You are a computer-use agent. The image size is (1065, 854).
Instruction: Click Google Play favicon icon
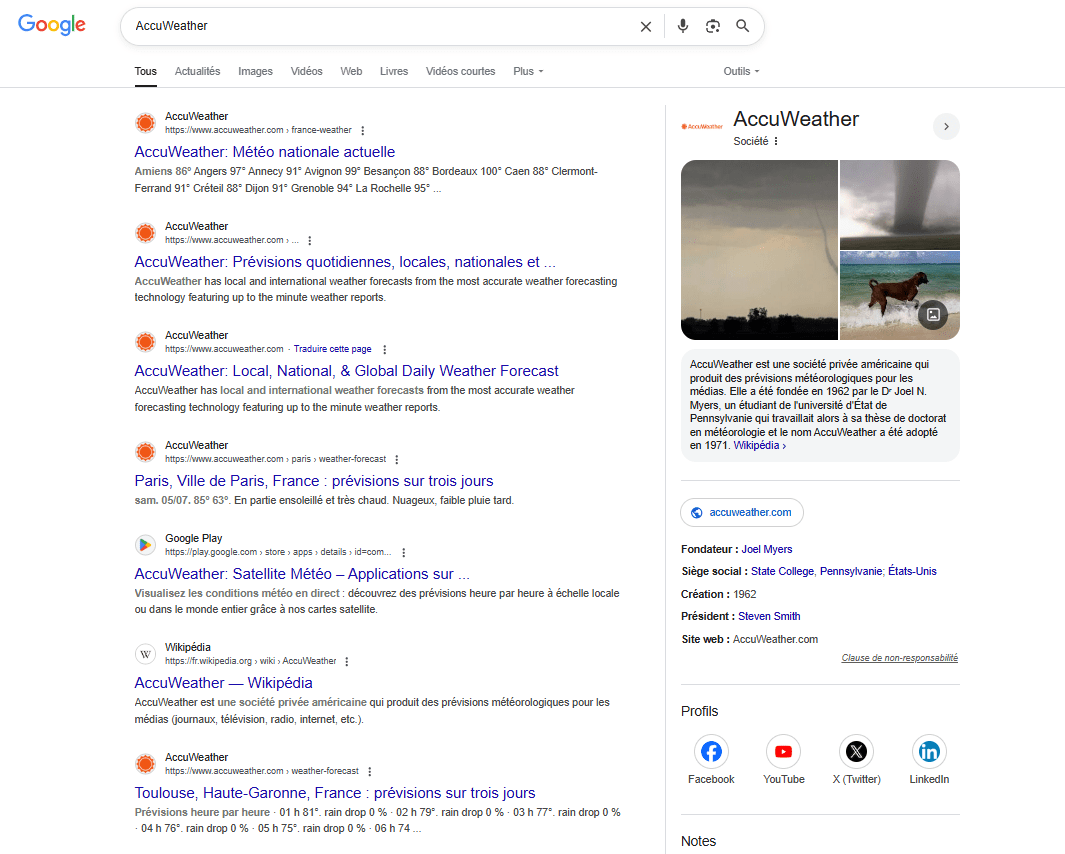(x=145, y=545)
